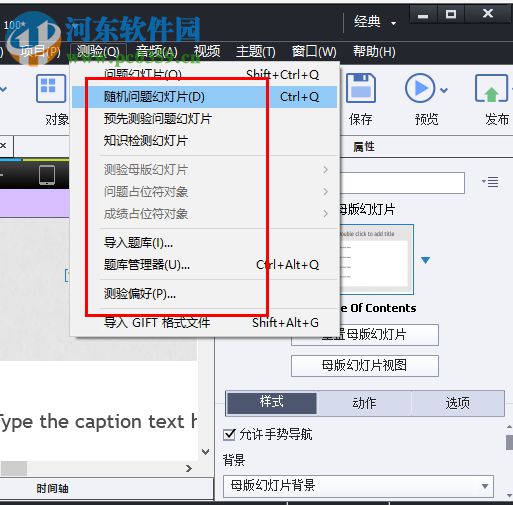Click the canvas vertical scroll down arrow
The width and height of the screenshot is (513, 505).
pos(206,452)
